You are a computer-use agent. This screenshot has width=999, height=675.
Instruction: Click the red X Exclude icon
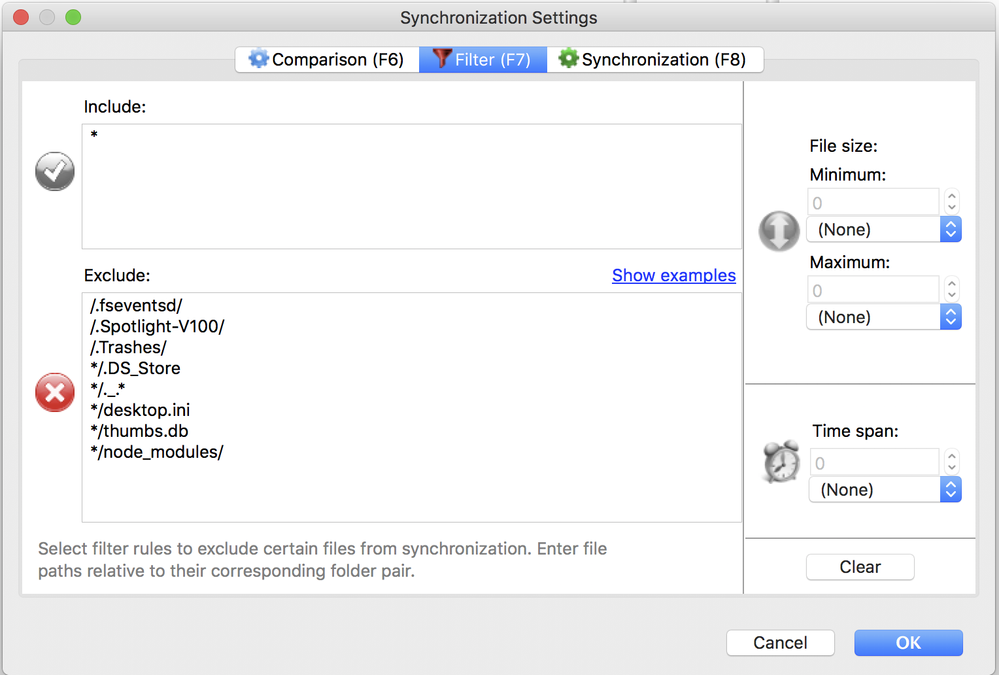55,392
